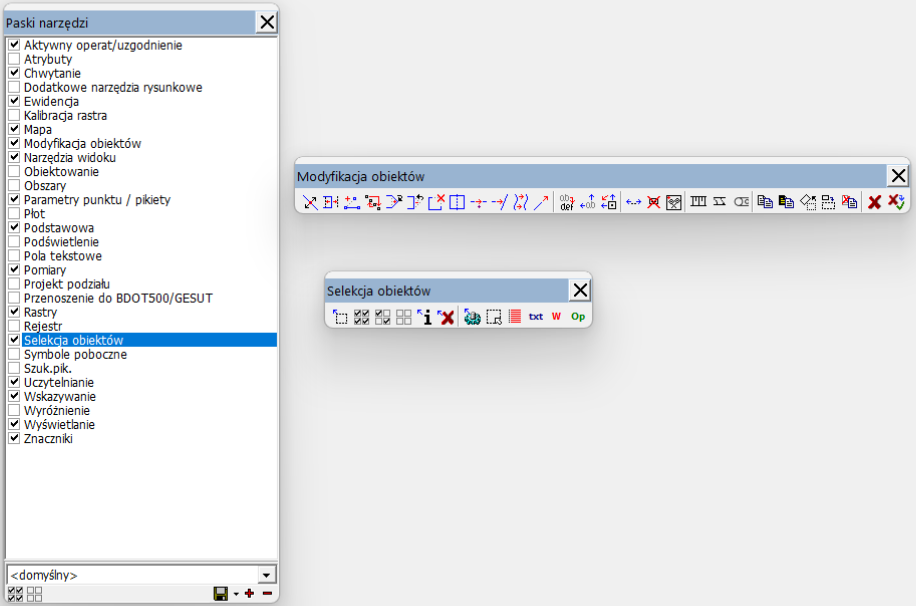Viewport: 916px width, 606px height.
Task: Select objects by text using 'txt' icon
Action: [x=536, y=317]
